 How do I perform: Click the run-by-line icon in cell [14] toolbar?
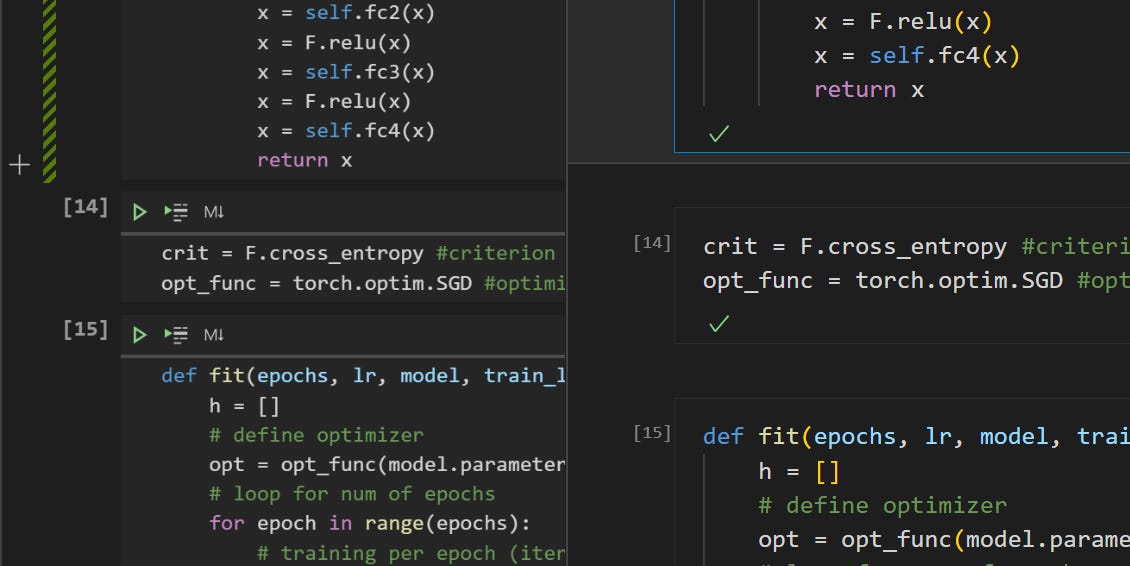(x=176, y=212)
